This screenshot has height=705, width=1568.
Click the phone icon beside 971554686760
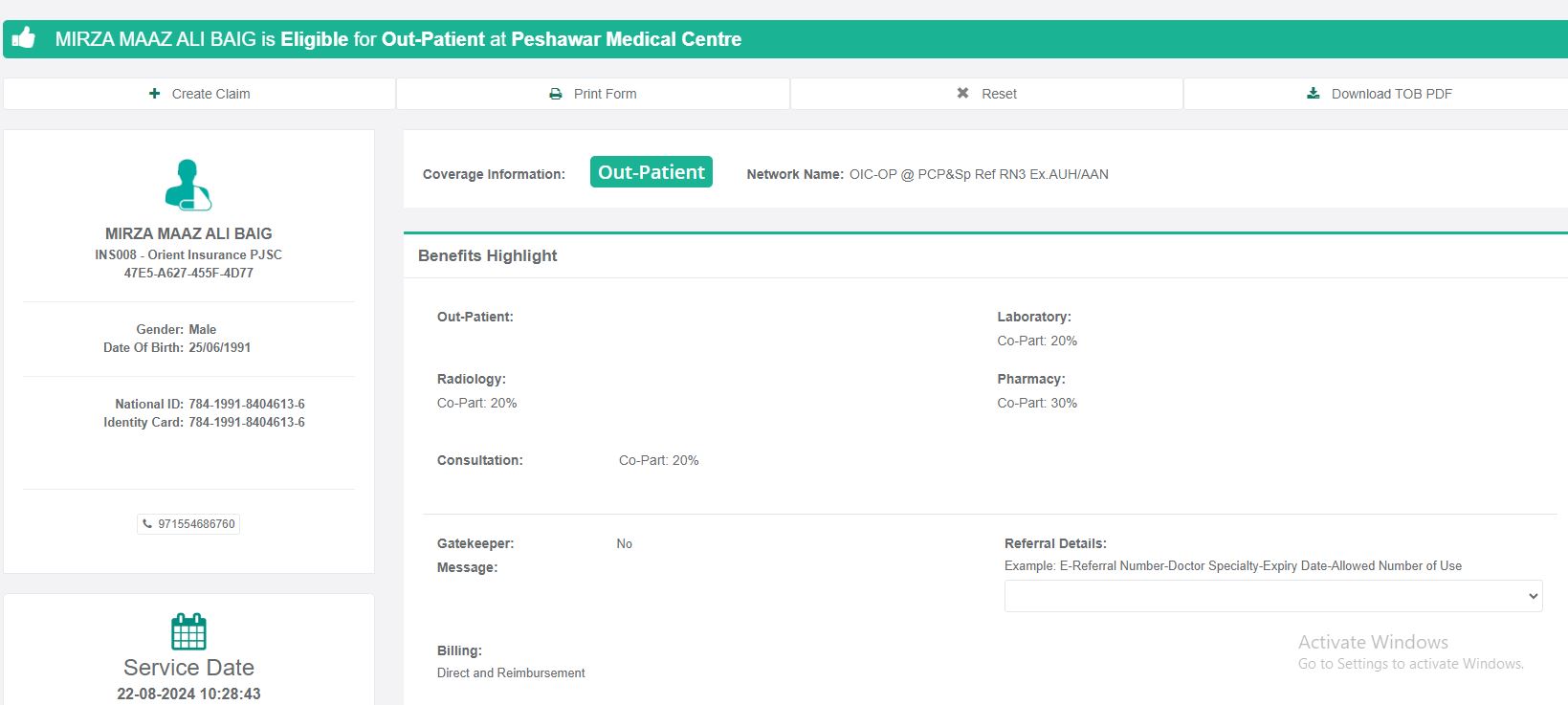(x=147, y=524)
